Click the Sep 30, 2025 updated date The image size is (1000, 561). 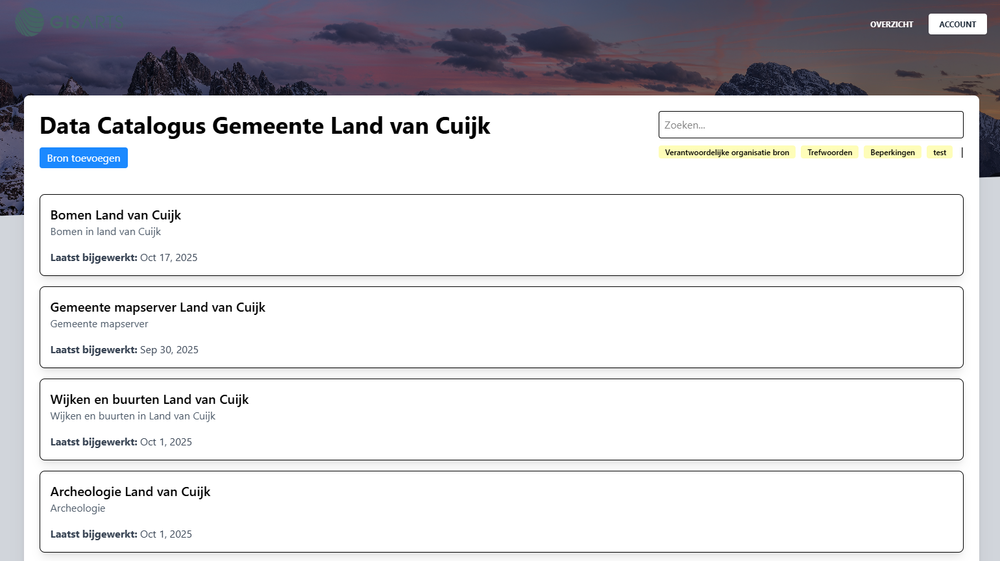tap(169, 350)
